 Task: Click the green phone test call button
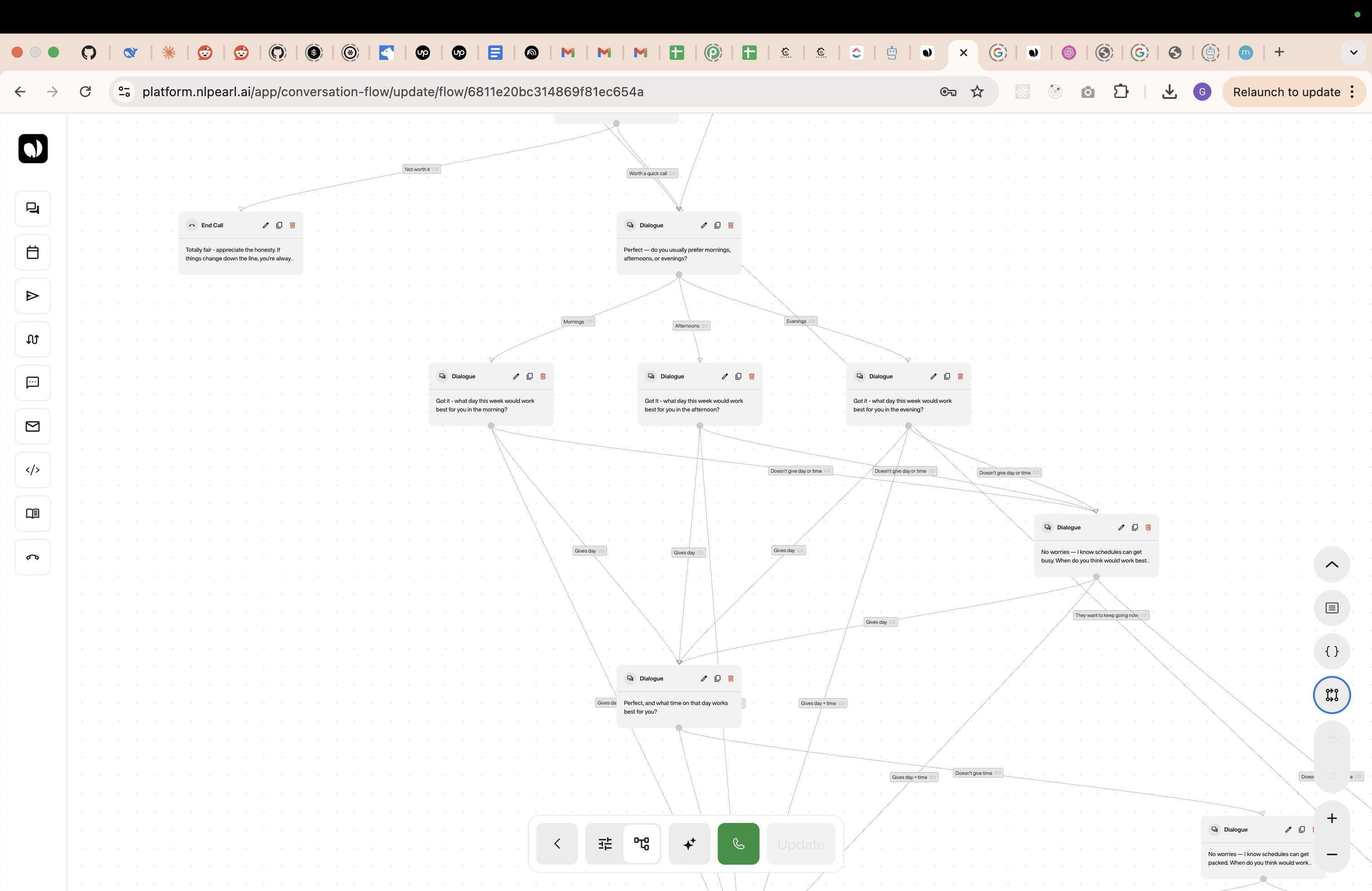[738, 844]
